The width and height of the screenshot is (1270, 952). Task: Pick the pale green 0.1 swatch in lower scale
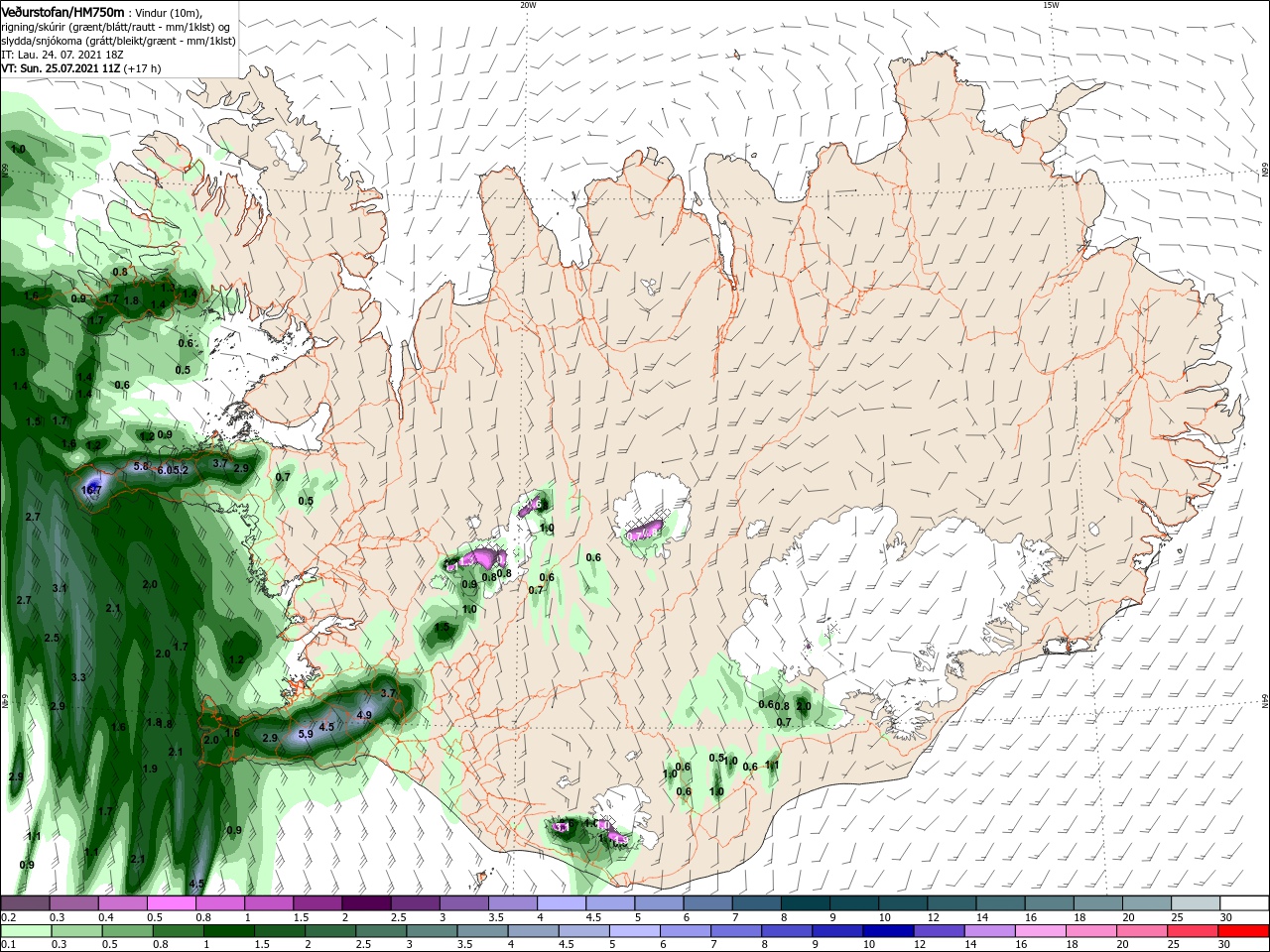(x=26, y=931)
